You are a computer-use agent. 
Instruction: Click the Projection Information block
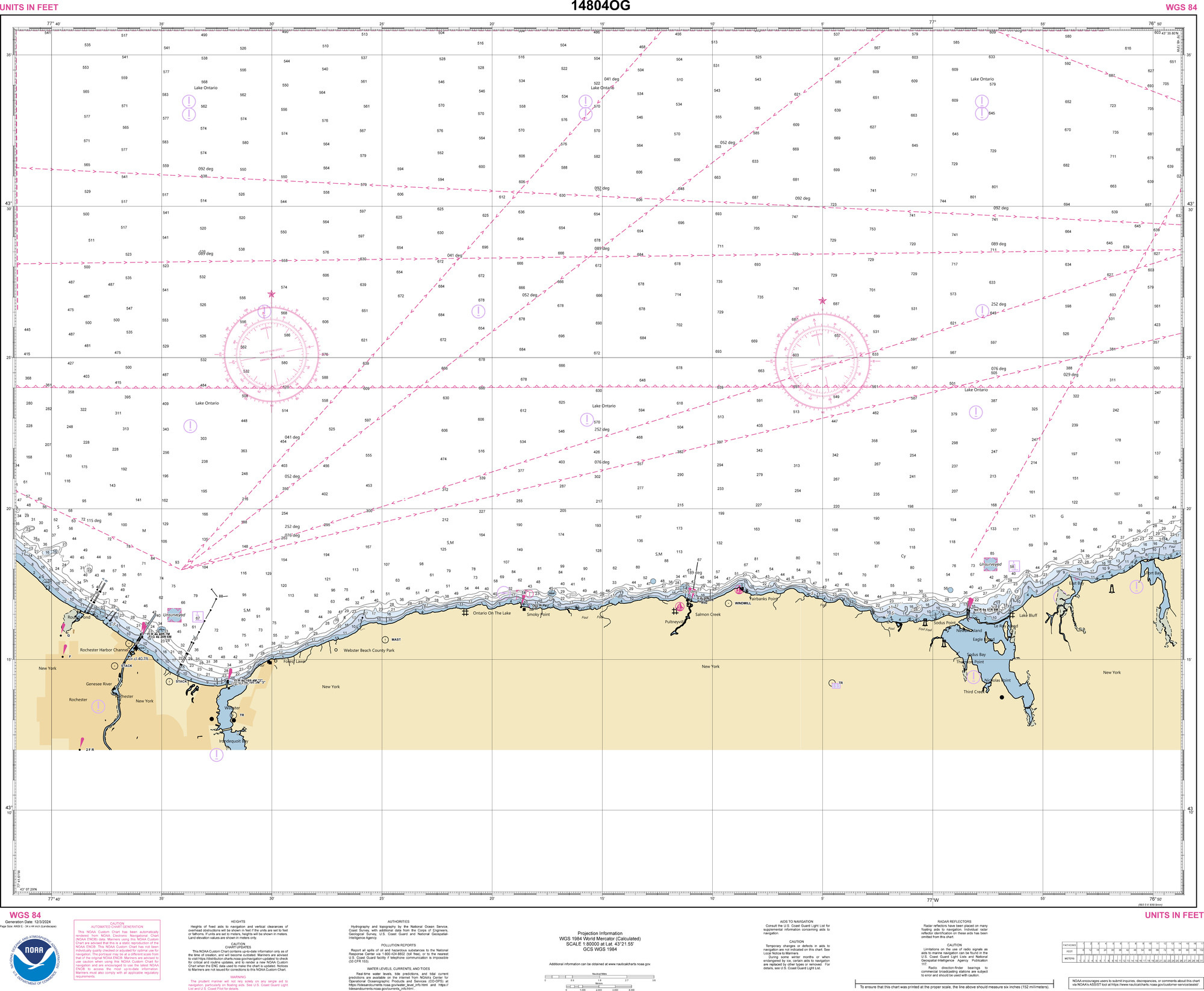pos(600,942)
